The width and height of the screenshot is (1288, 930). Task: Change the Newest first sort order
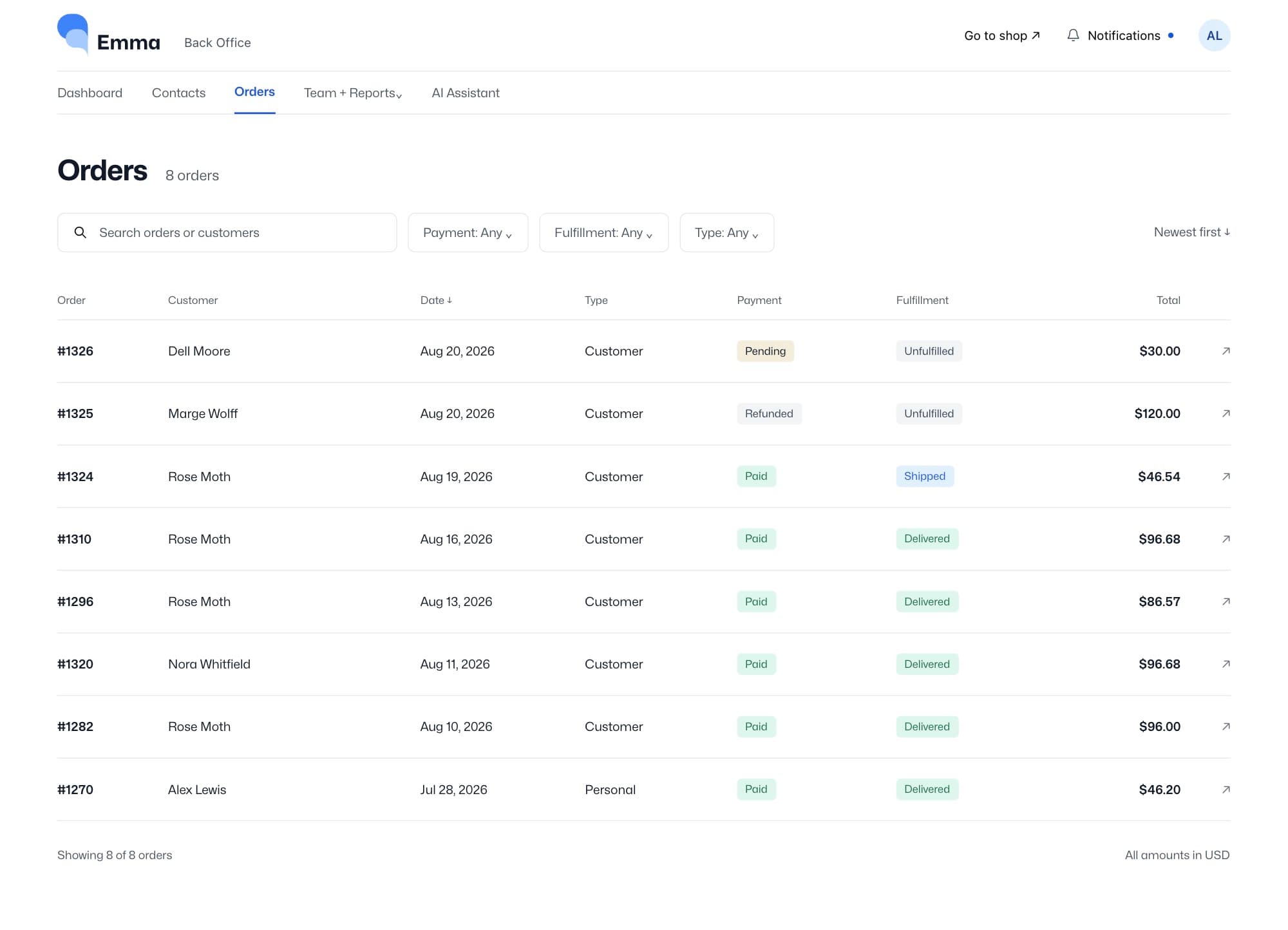1192,232
